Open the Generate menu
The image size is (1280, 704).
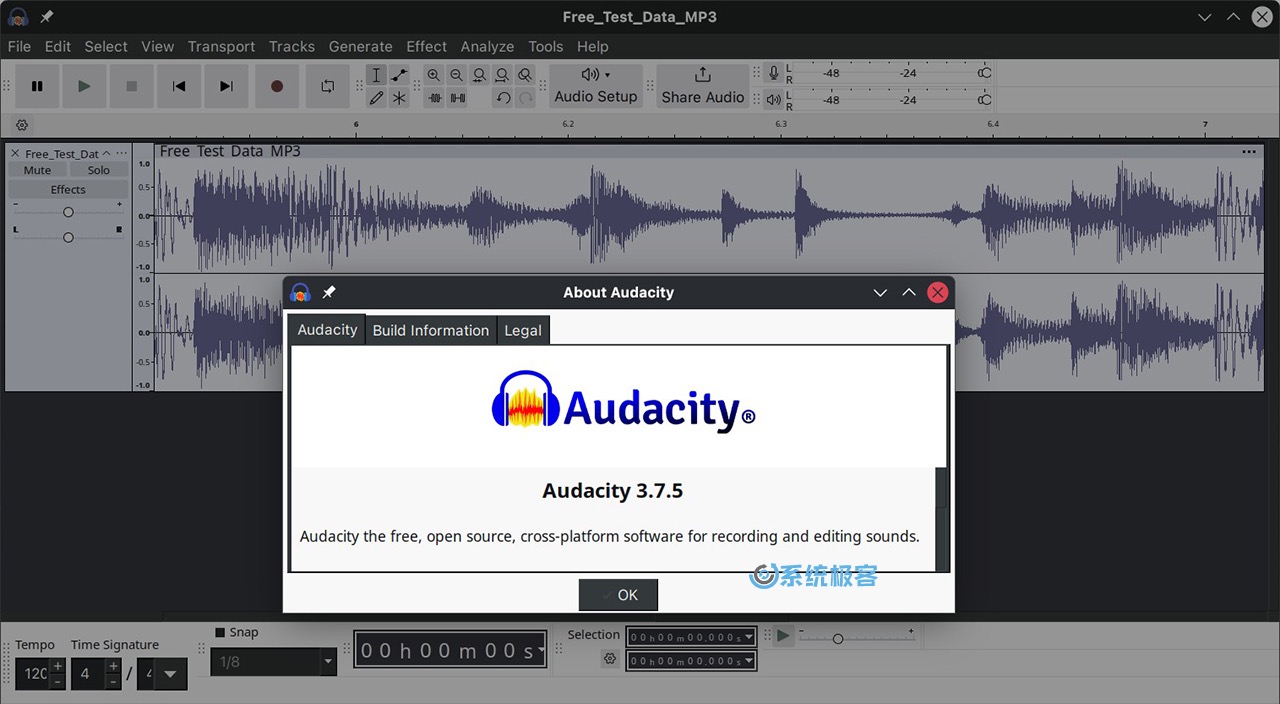click(361, 46)
